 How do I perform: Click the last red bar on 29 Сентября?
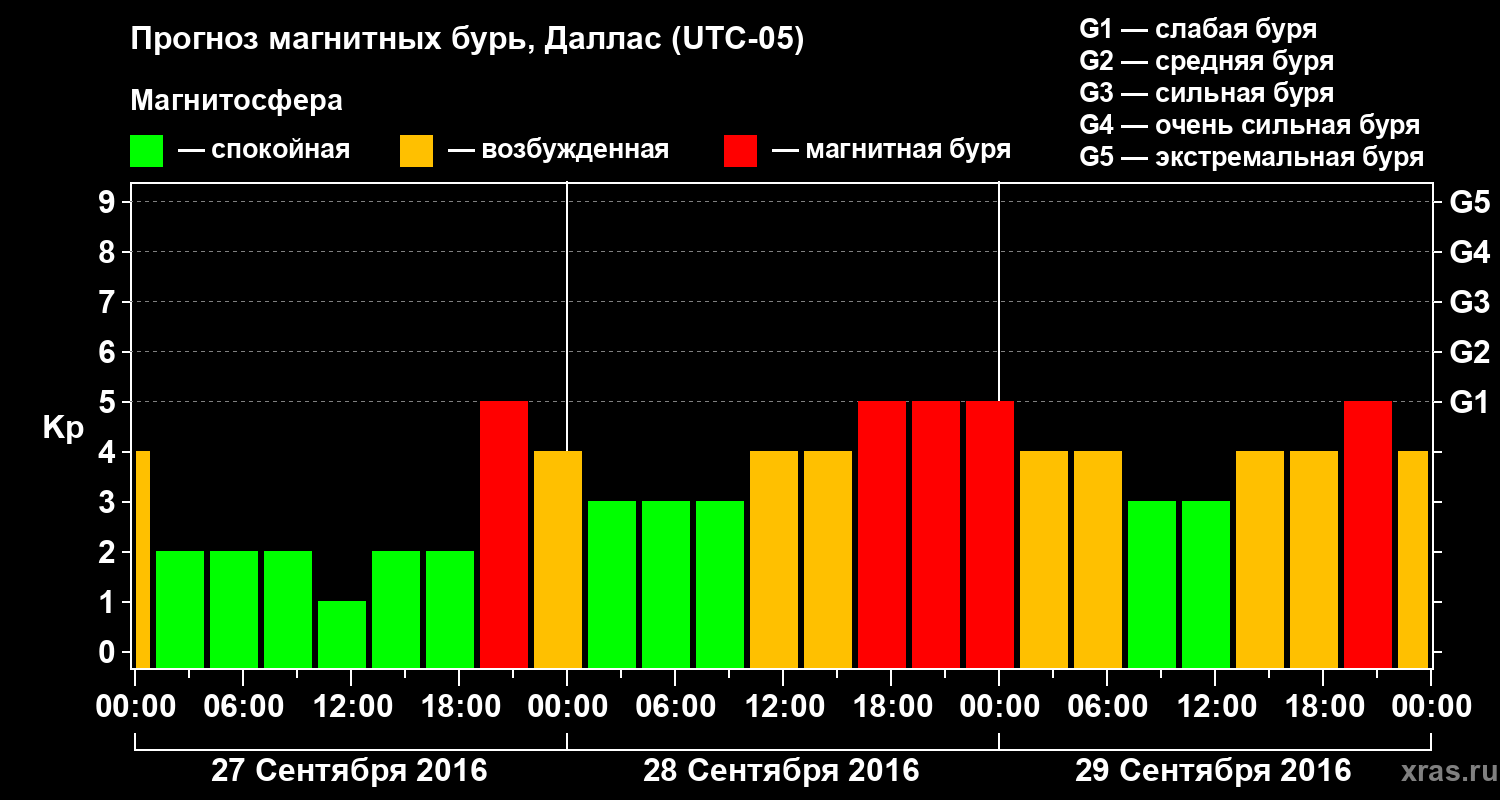pos(1368,534)
